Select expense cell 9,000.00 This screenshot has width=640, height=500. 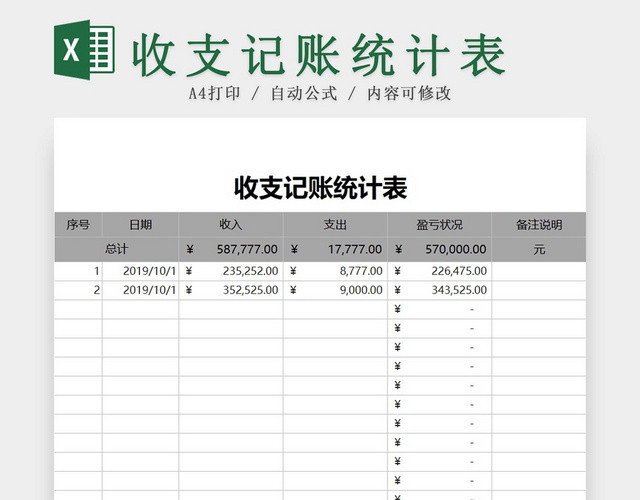point(335,290)
